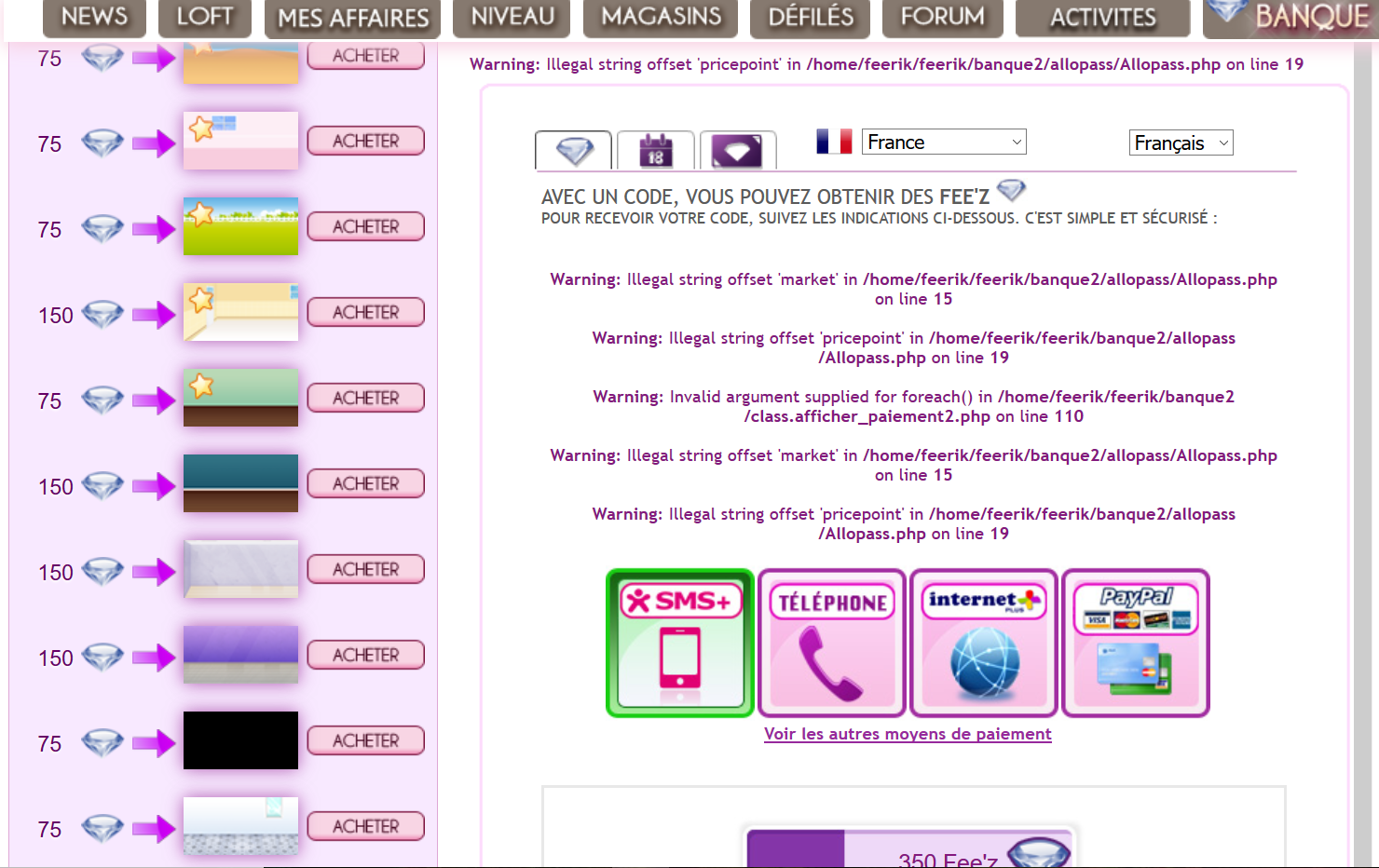The image size is (1379, 868).
Task: Open the purple diamond card tab
Action: pos(738,150)
